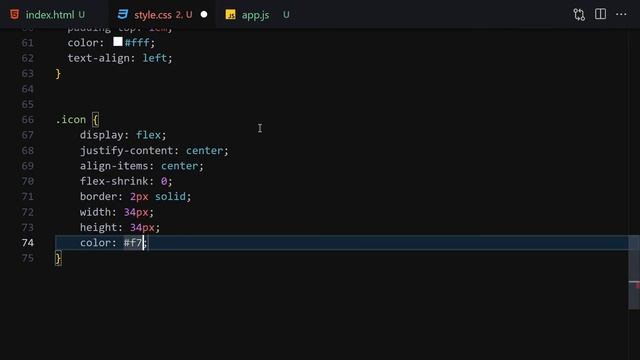Split the editor right
The image size is (640, 360).
[x=600, y=14]
